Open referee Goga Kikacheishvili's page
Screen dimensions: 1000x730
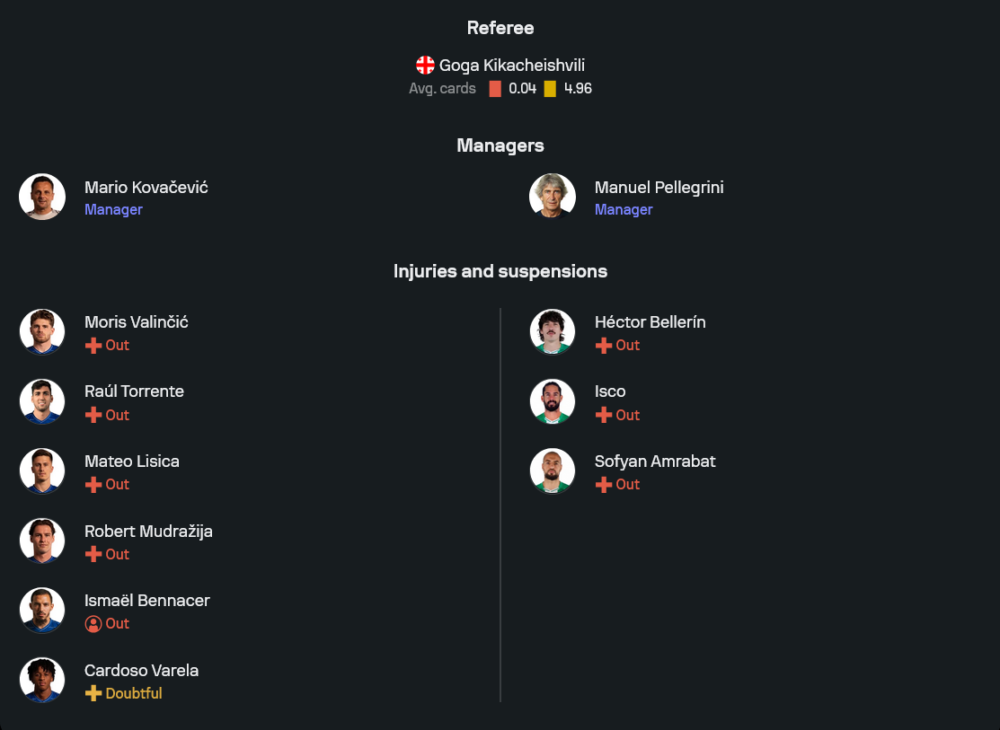point(512,65)
